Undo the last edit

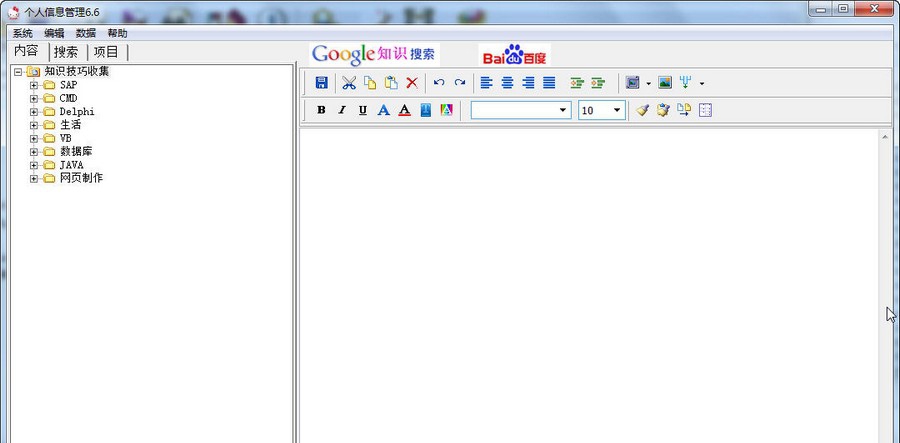coord(439,83)
